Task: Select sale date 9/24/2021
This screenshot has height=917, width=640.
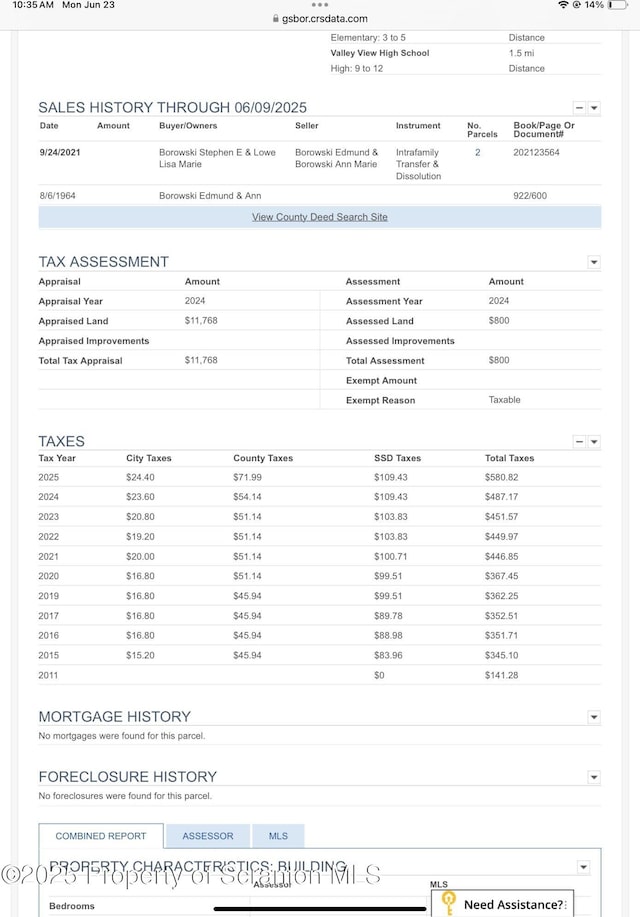Action: (60, 153)
